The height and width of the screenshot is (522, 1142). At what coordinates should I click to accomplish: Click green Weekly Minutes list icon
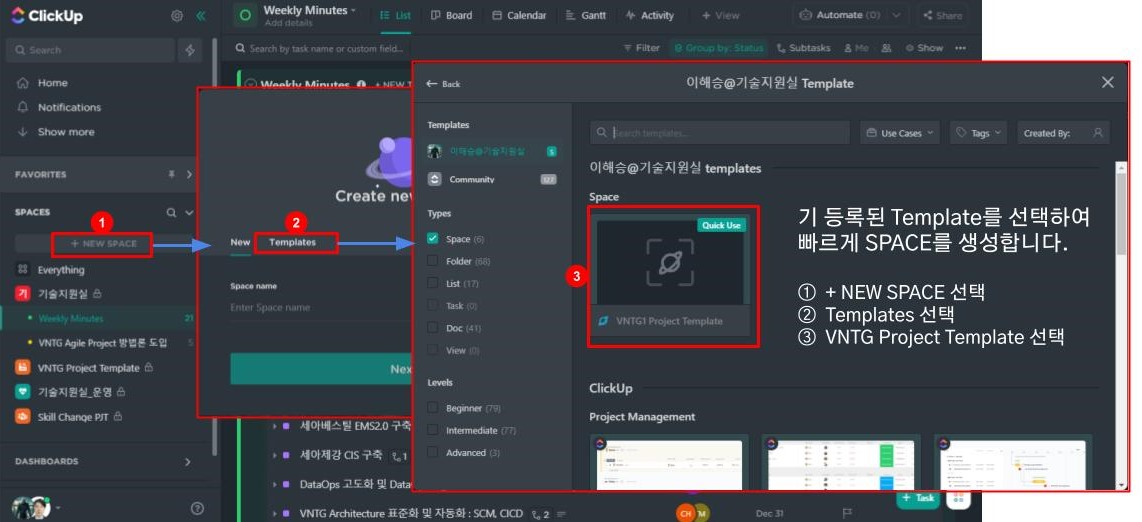(x=245, y=15)
